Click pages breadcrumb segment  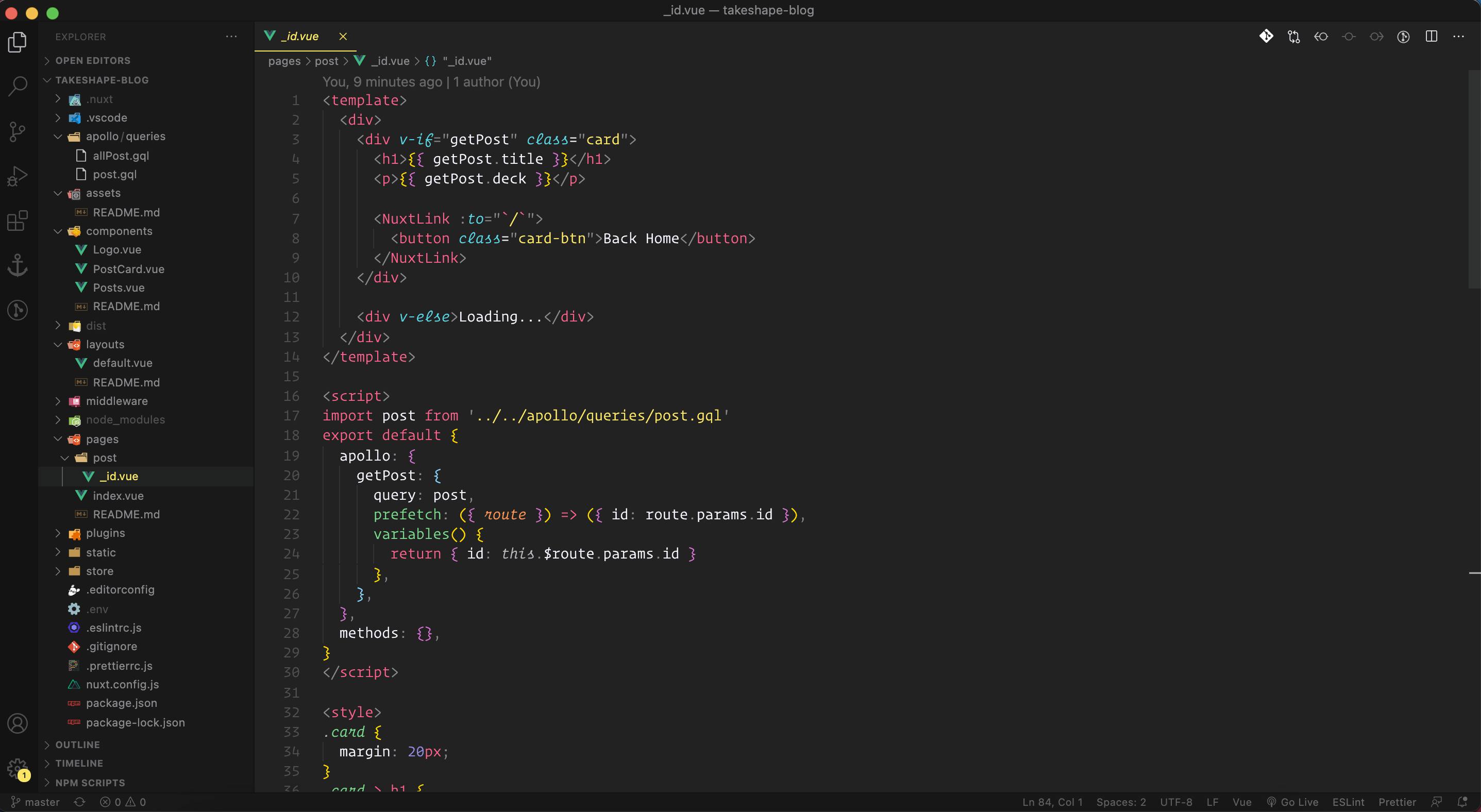[284, 61]
